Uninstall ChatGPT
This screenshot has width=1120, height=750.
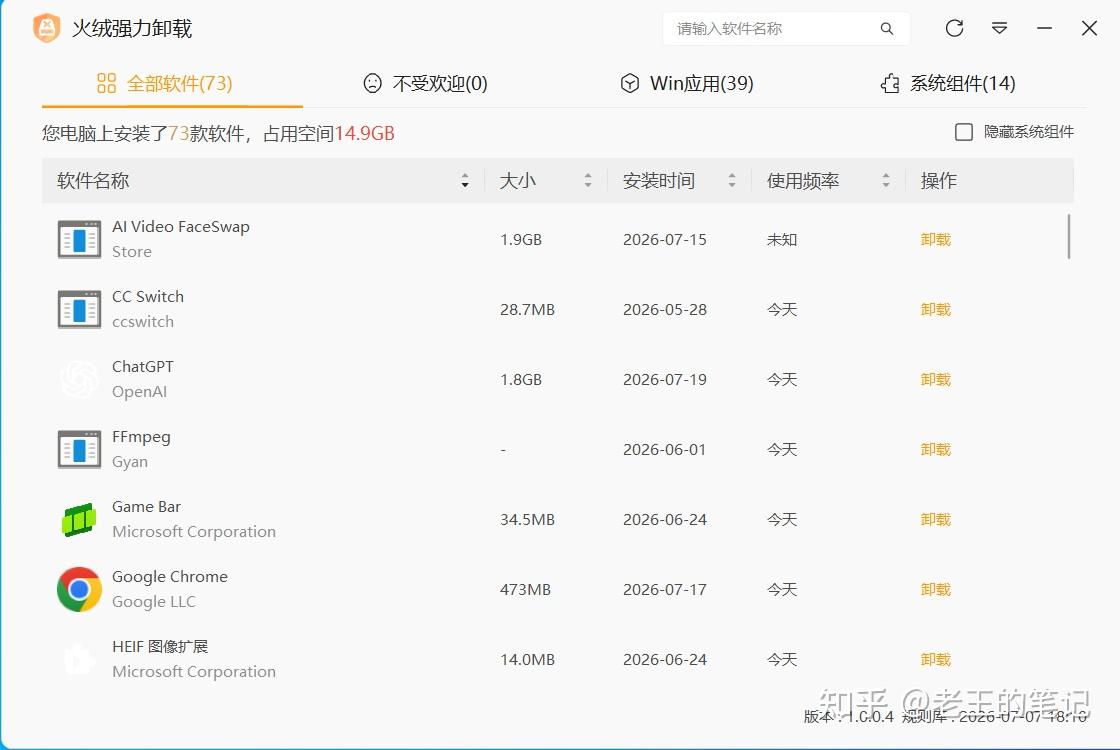click(936, 379)
